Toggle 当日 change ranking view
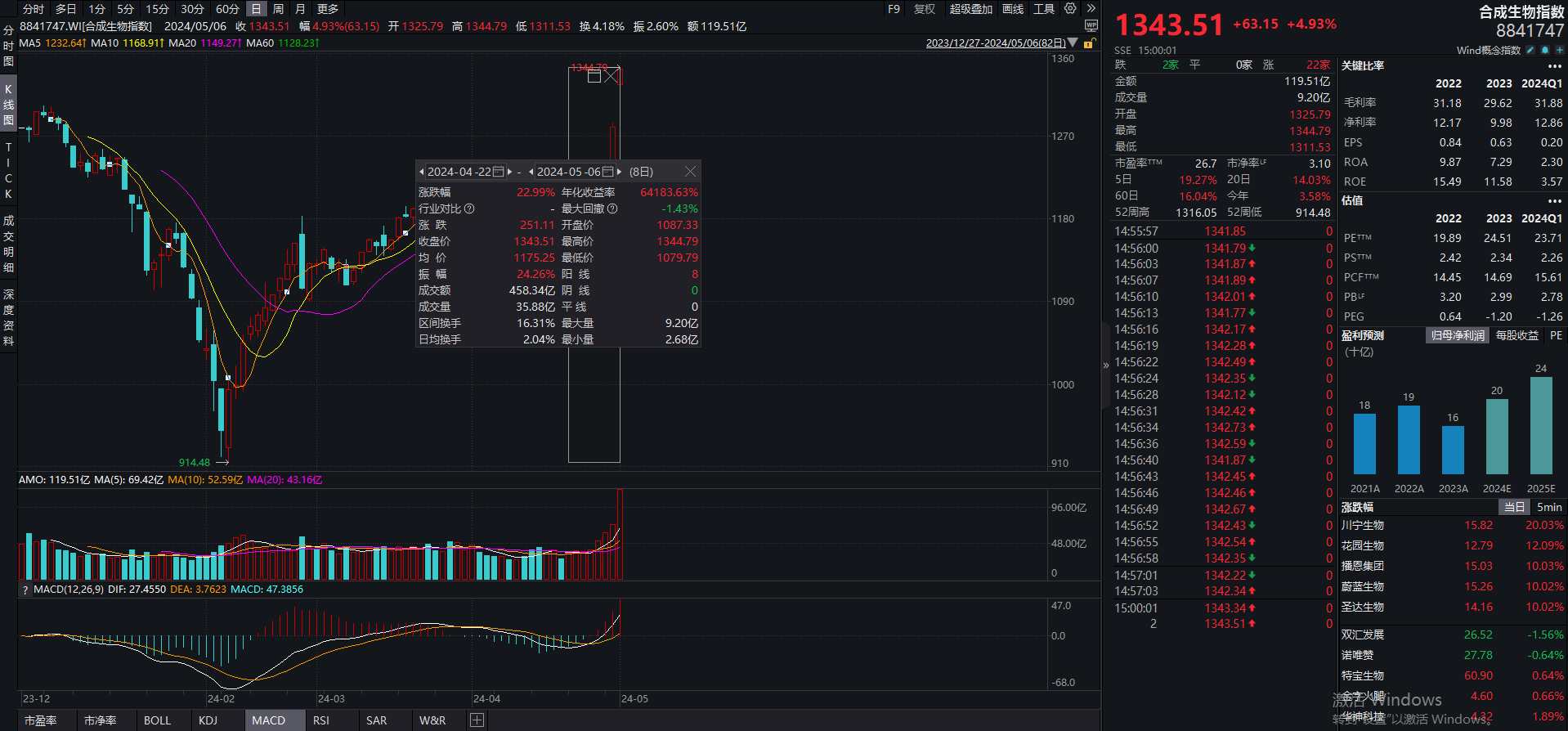The width and height of the screenshot is (1568, 731). tap(1514, 507)
